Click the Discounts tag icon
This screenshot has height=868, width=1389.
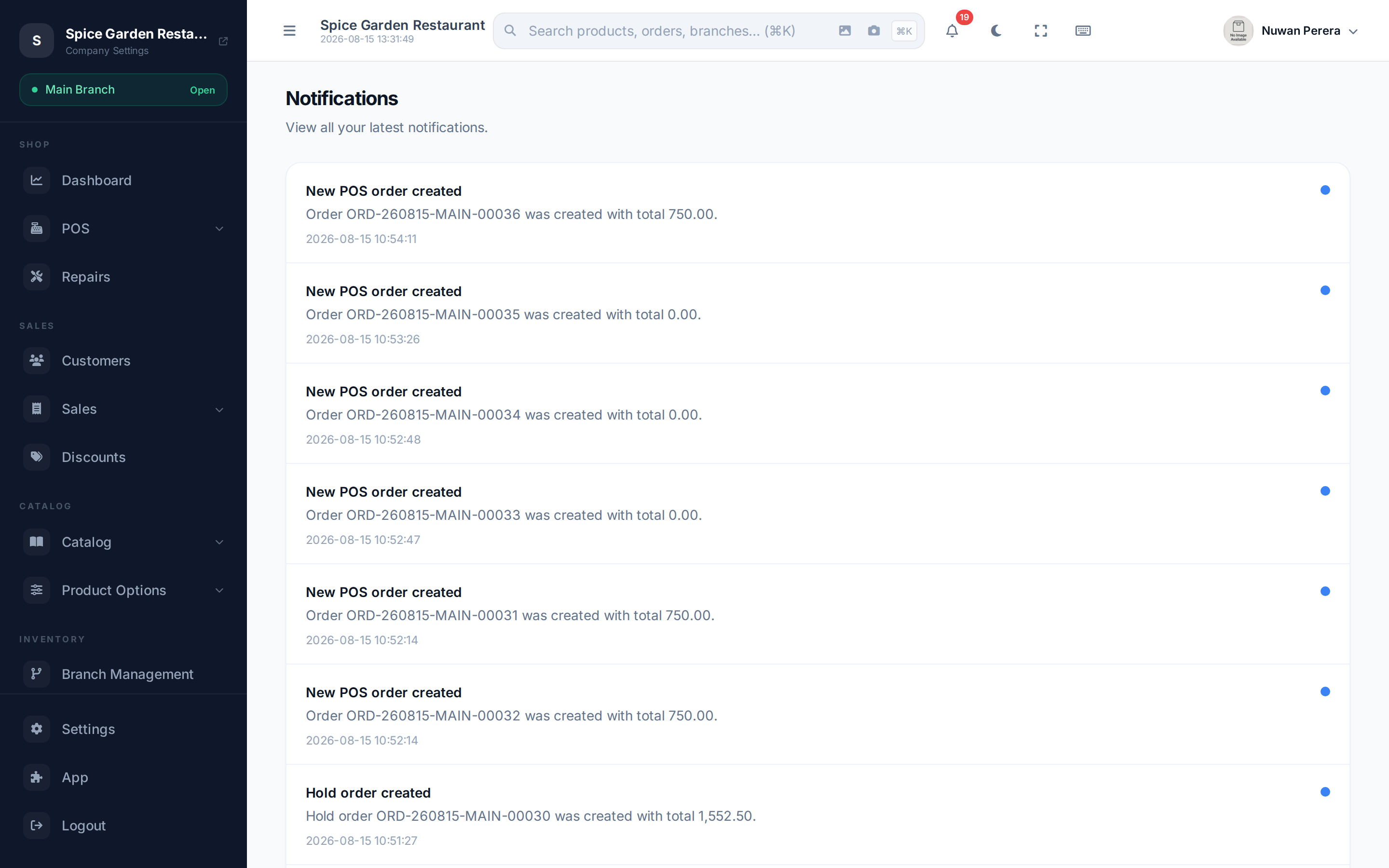click(x=37, y=457)
